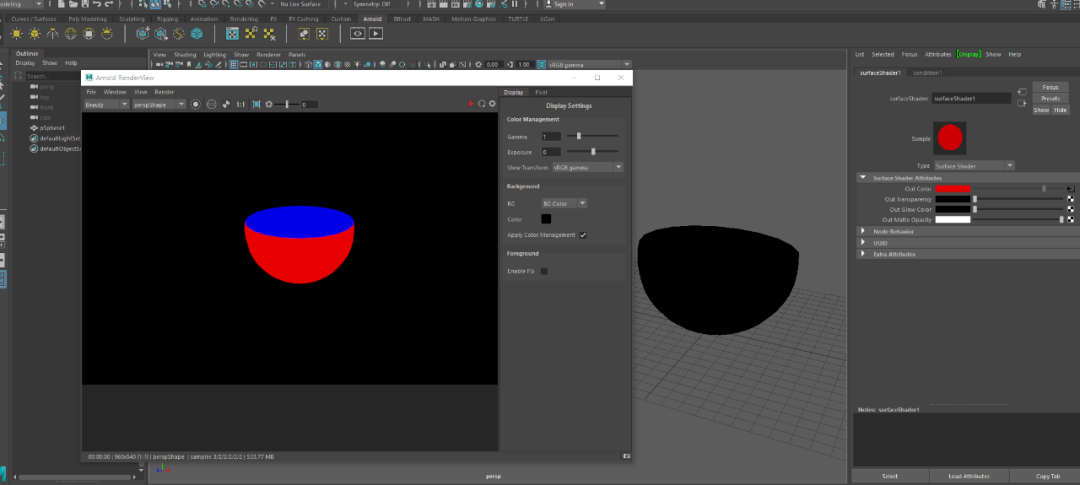Click the Load Attributes button
The width and height of the screenshot is (1080, 485).
(x=969, y=476)
